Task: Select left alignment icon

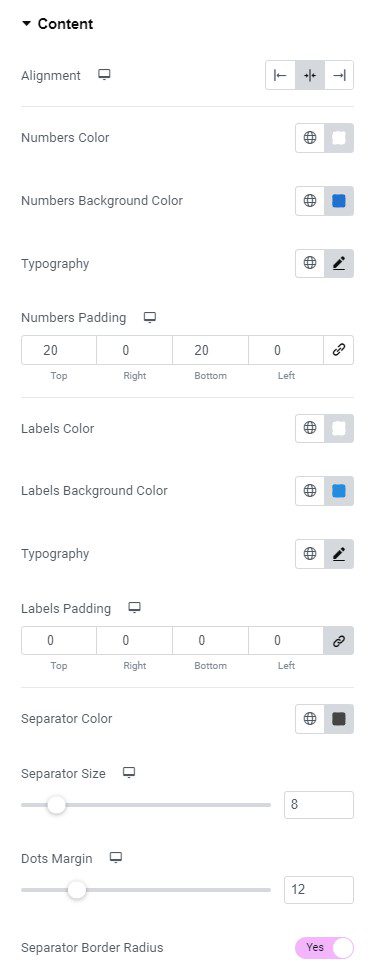Action: 280,75
